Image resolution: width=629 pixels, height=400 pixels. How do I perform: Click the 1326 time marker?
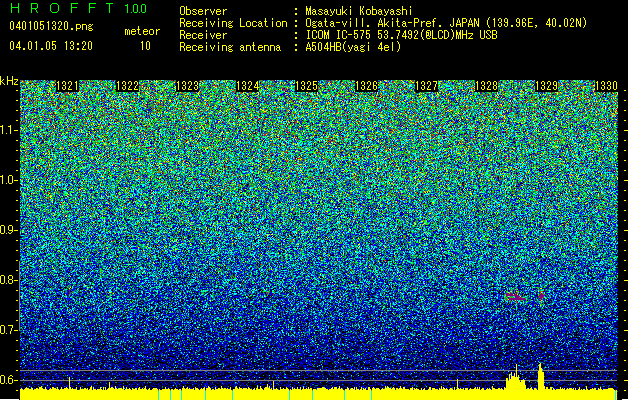pyautogui.click(x=367, y=86)
